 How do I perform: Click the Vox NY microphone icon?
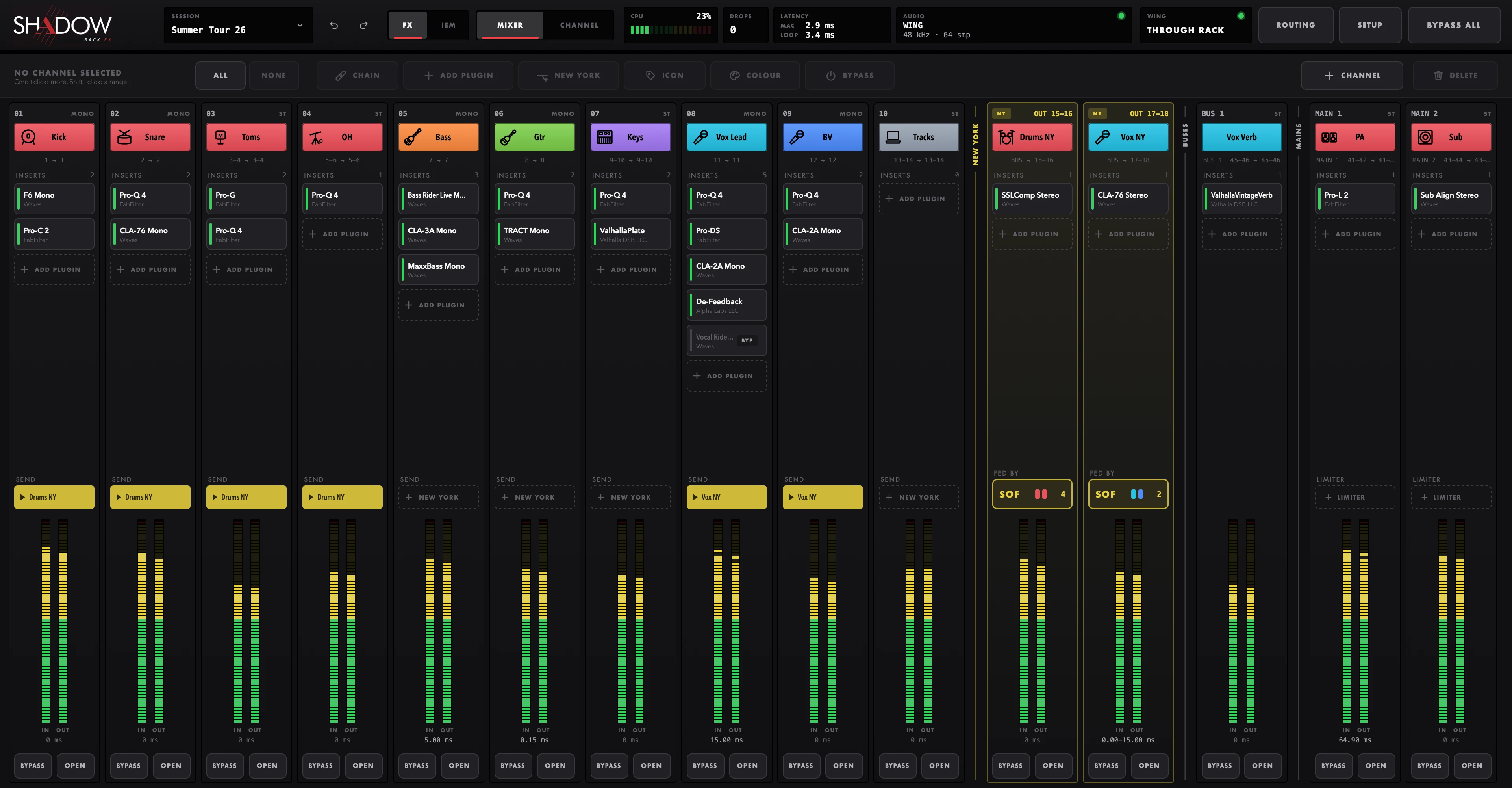1102,138
